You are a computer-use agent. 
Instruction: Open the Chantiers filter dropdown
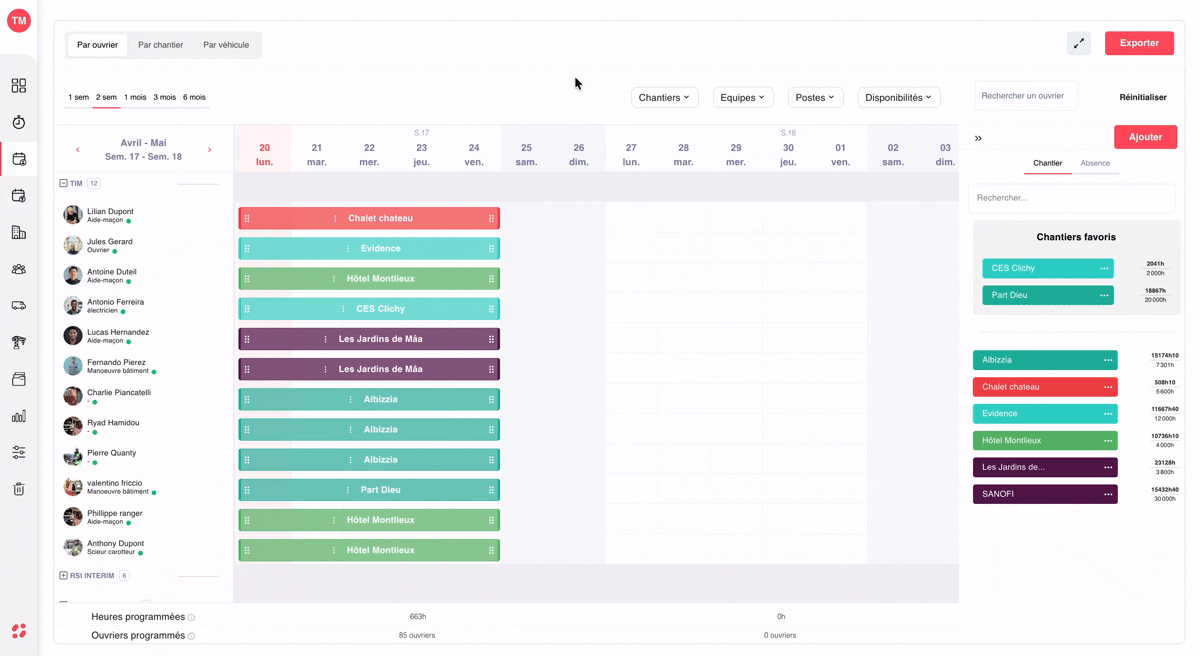665,97
